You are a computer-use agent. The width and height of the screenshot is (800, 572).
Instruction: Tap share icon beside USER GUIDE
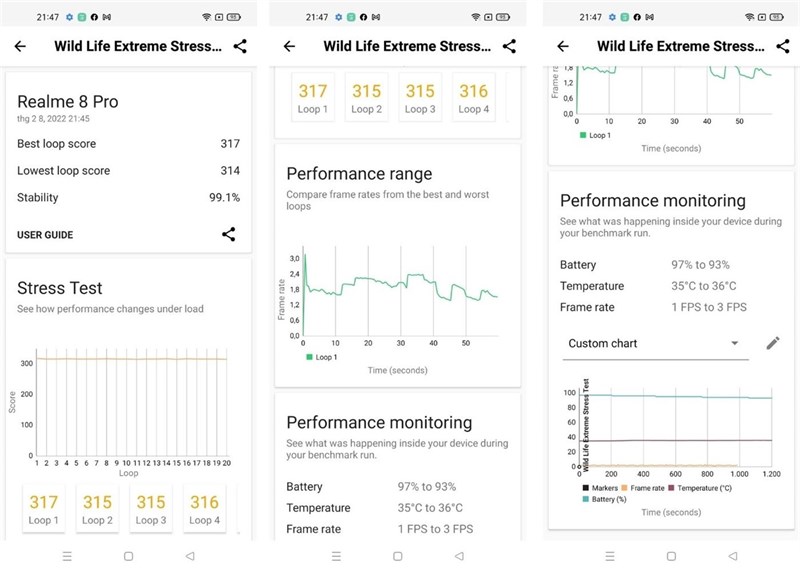229,234
